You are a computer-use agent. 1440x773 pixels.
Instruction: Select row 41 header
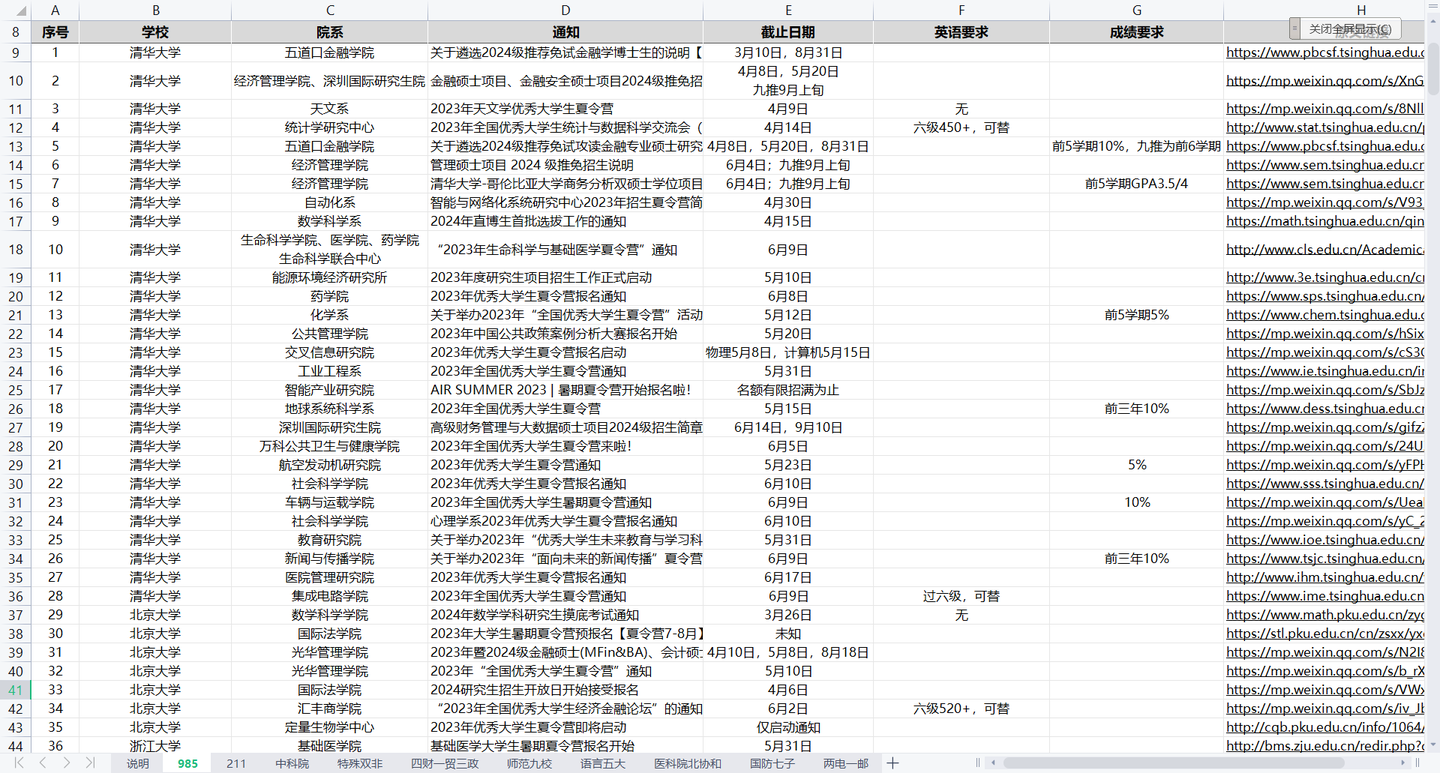click(x=16, y=689)
